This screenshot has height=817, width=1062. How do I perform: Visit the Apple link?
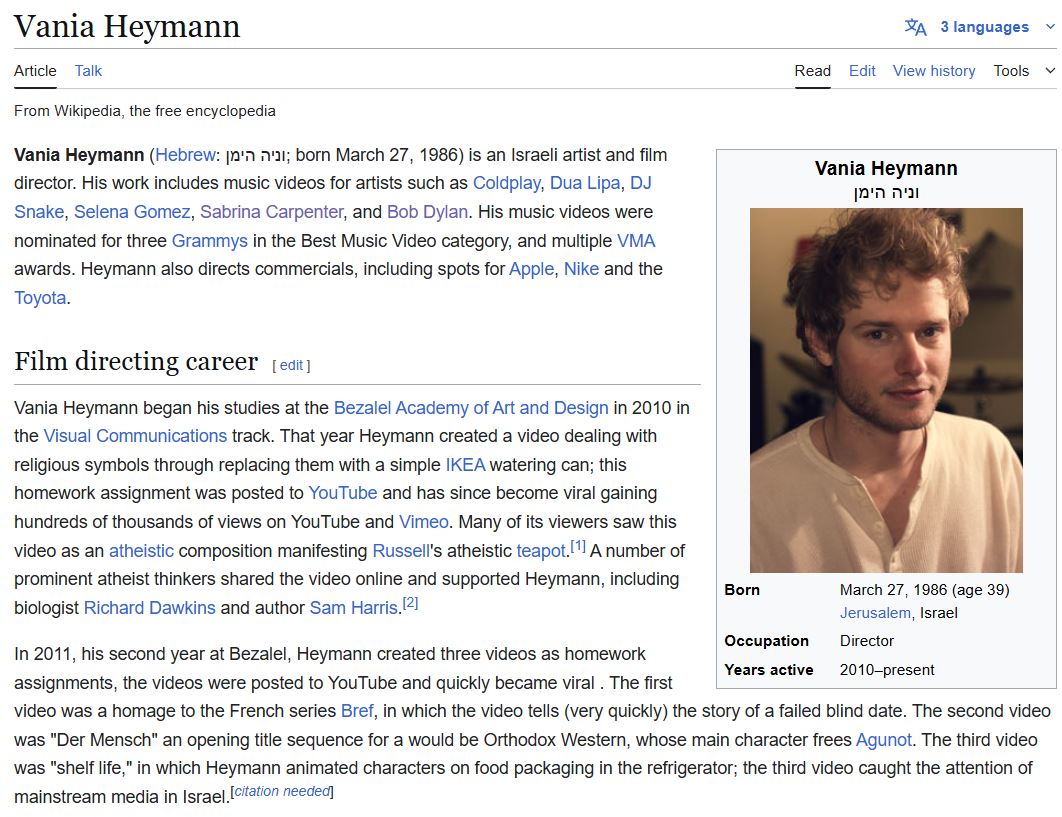(x=532, y=269)
